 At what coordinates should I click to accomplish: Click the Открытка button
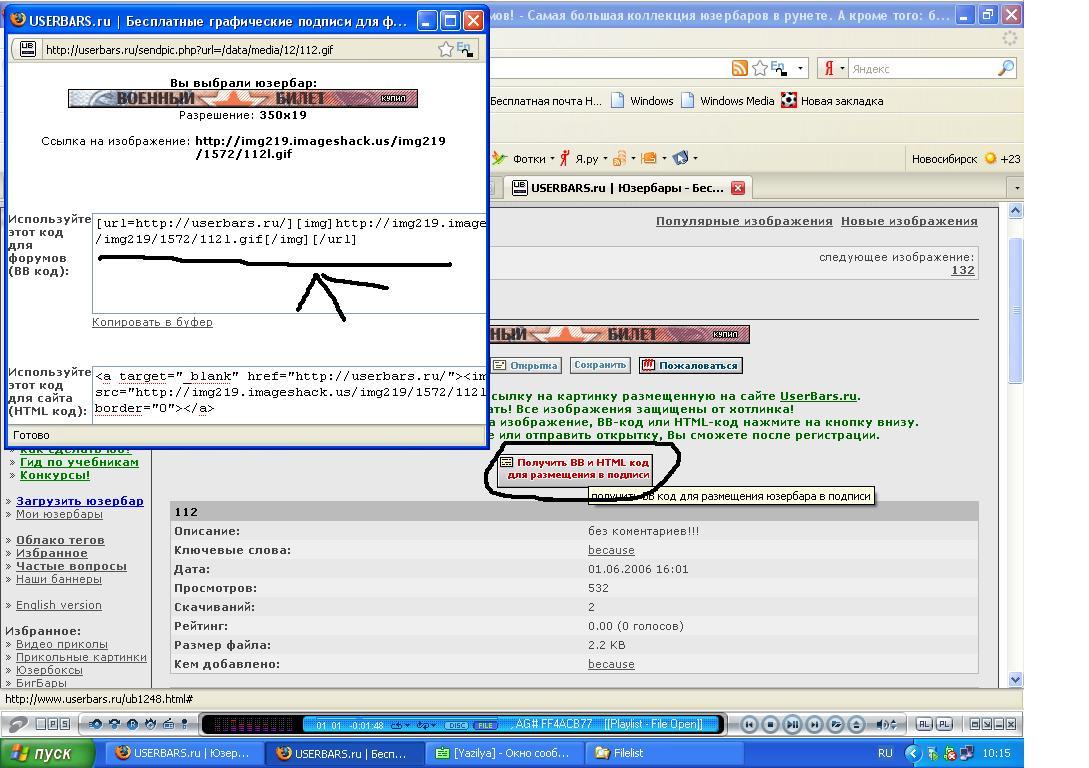click(x=526, y=365)
